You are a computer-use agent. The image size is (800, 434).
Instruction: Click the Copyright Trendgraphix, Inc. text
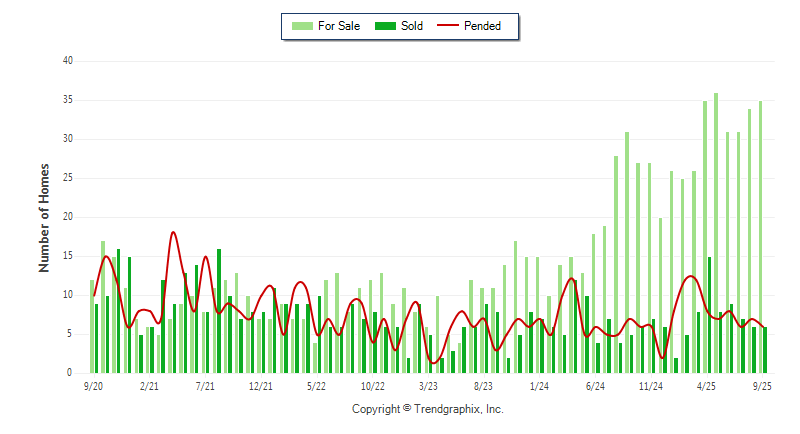click(x=428, y=409)
